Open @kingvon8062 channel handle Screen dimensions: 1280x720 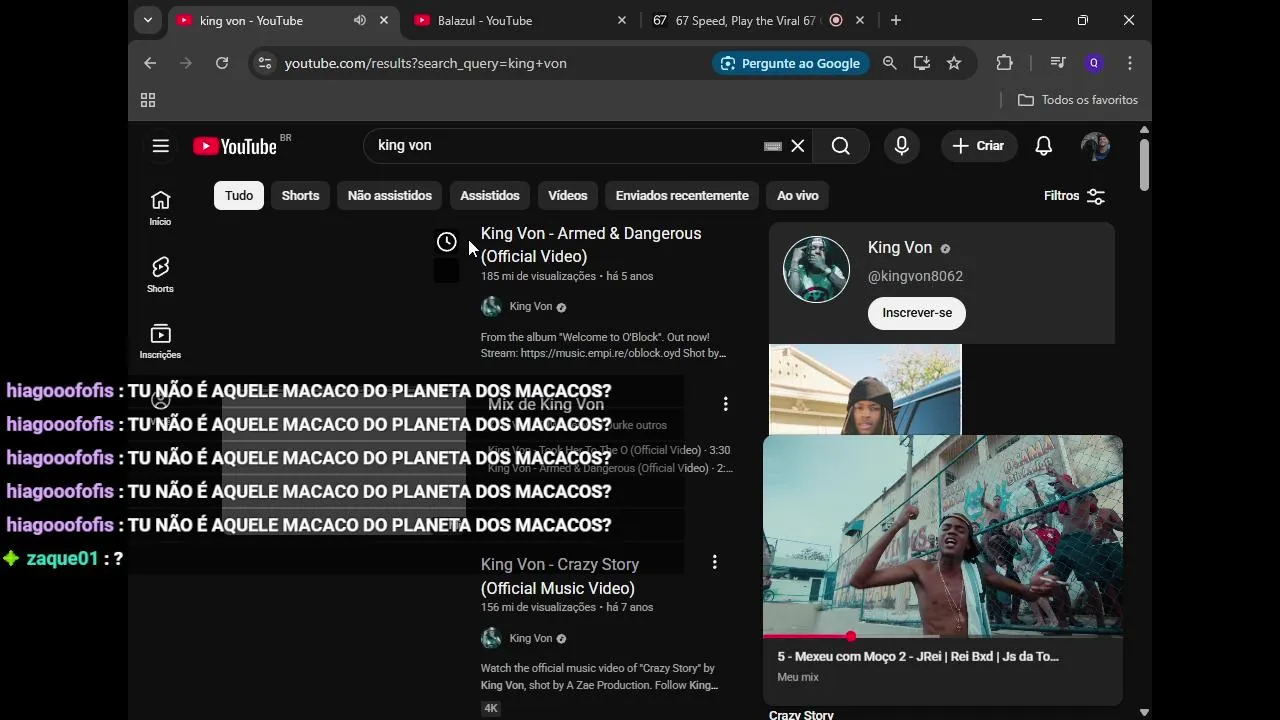pyautogui.click(x=916, y=276)
